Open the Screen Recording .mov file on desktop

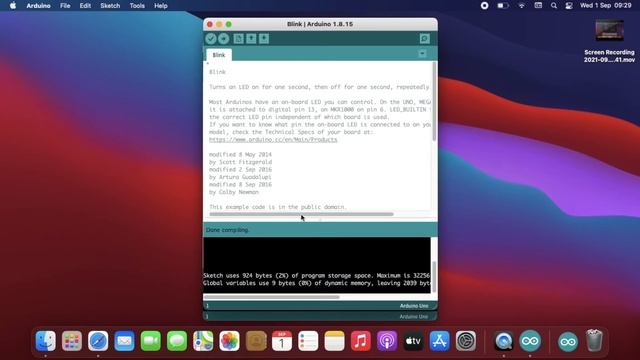click(609, 41)
